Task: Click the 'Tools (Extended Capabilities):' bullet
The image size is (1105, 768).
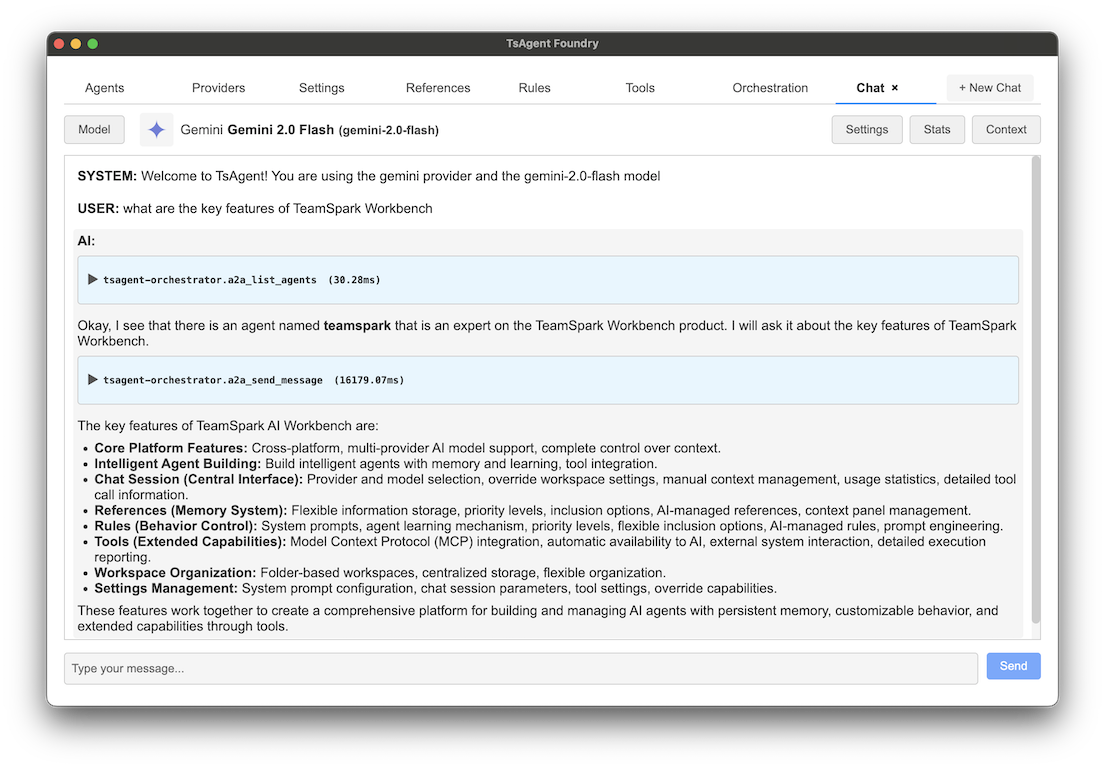Action: (540, 550)
